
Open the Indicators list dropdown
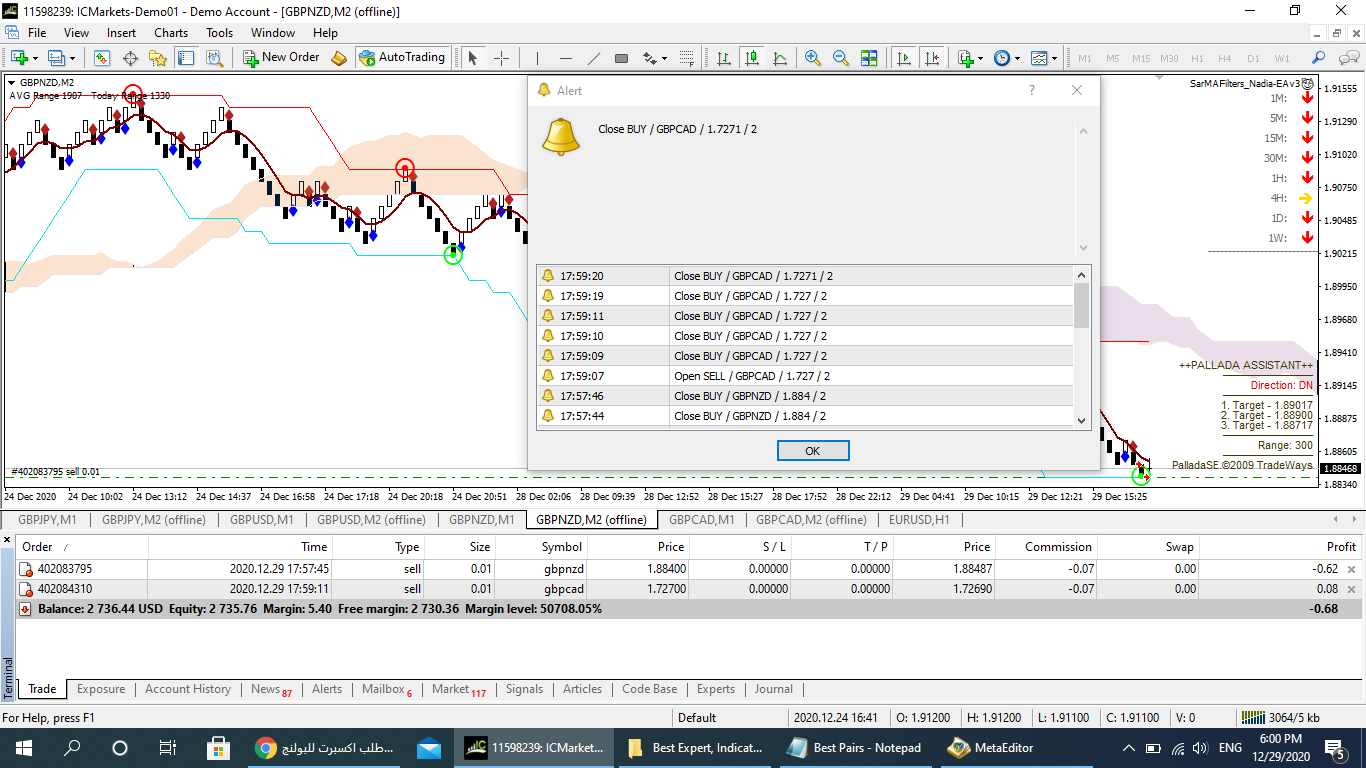[968, 58]
